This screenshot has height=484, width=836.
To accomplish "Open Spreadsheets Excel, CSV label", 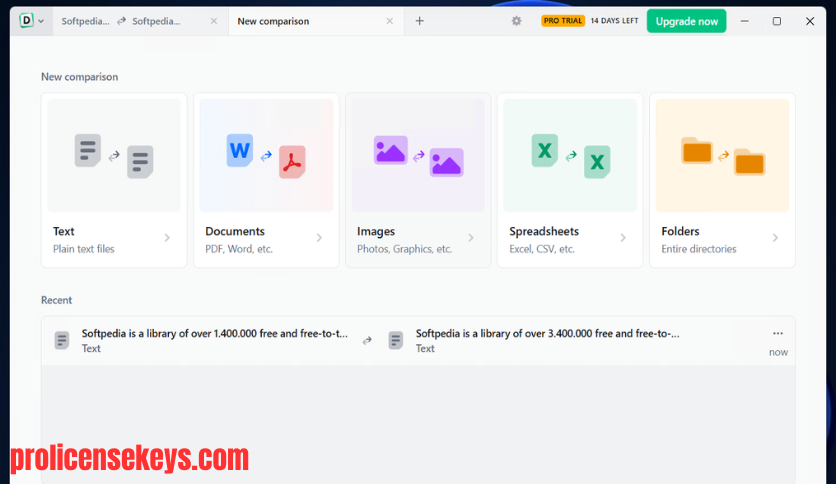I will click(544, 239).
